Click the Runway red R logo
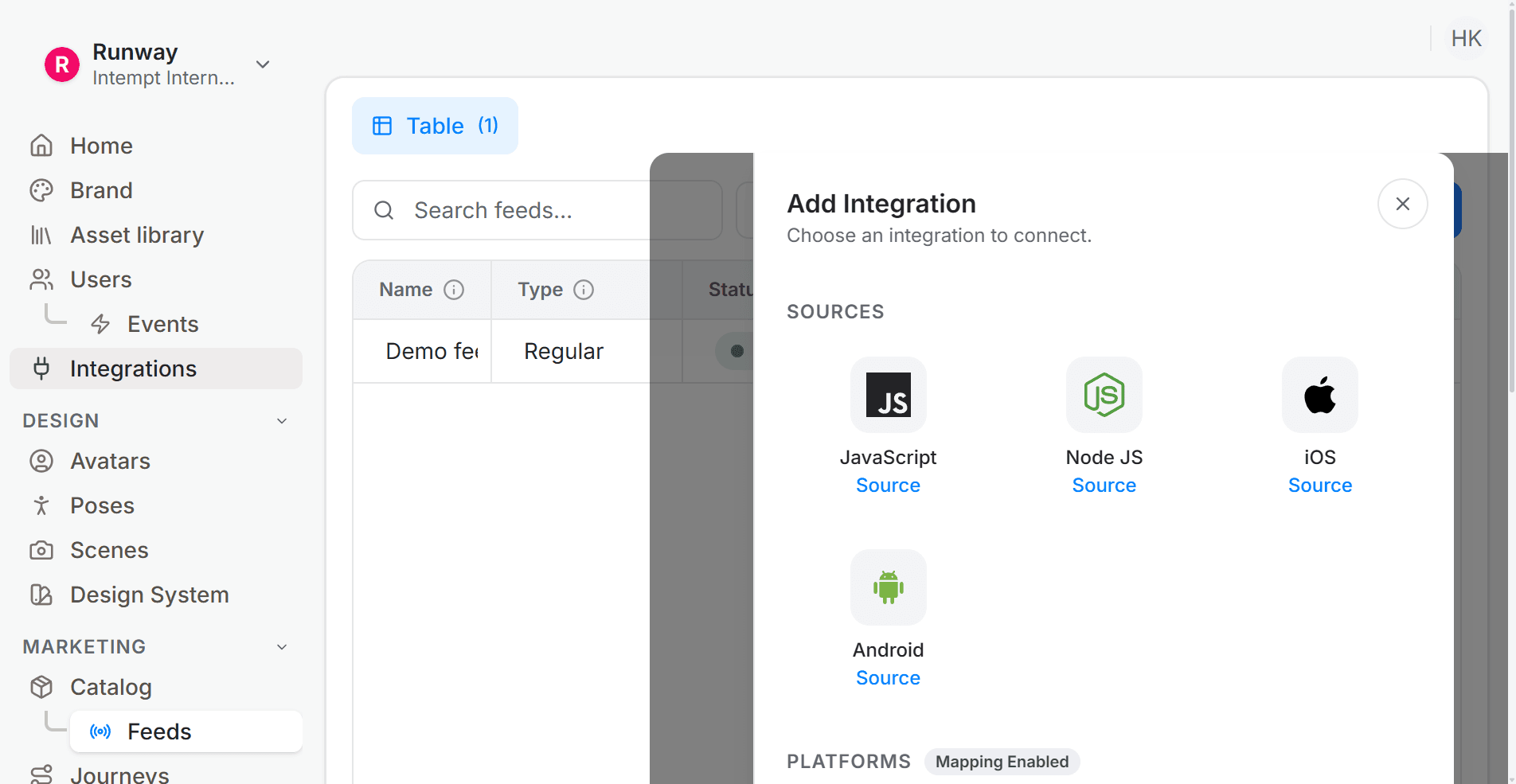Viewport: 1516px width, 784px height. coord(62,64)
